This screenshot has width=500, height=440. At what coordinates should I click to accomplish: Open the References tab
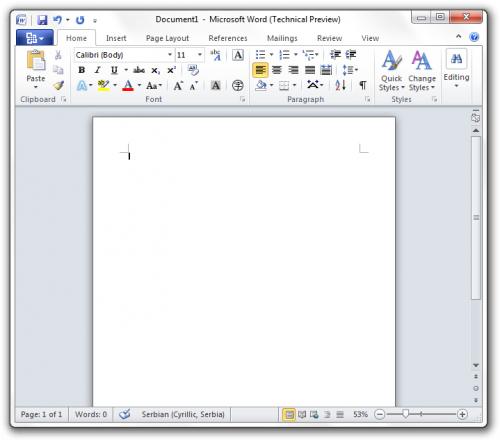[228, 38]
